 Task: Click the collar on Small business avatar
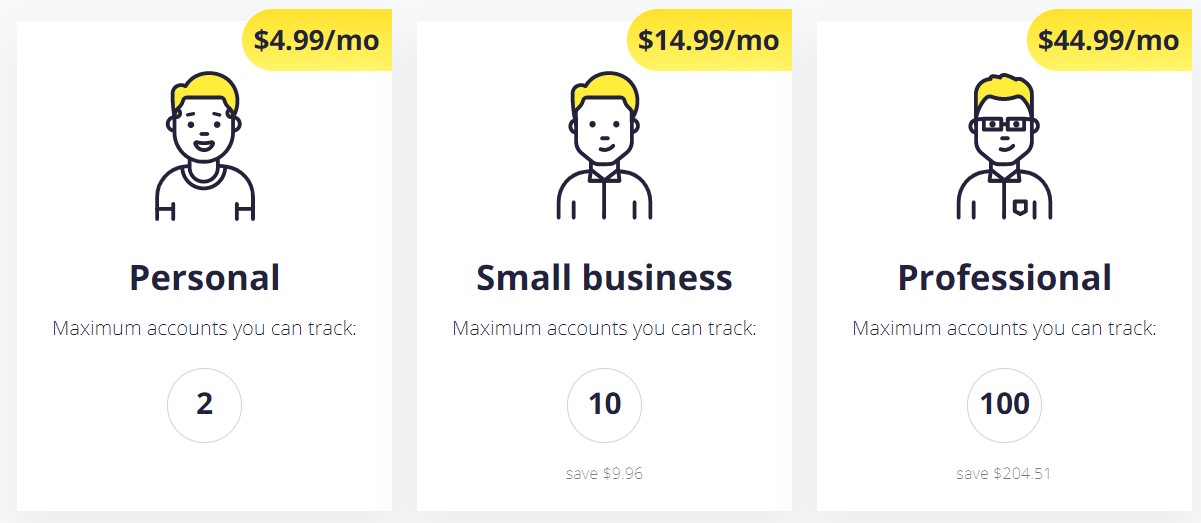604,173
